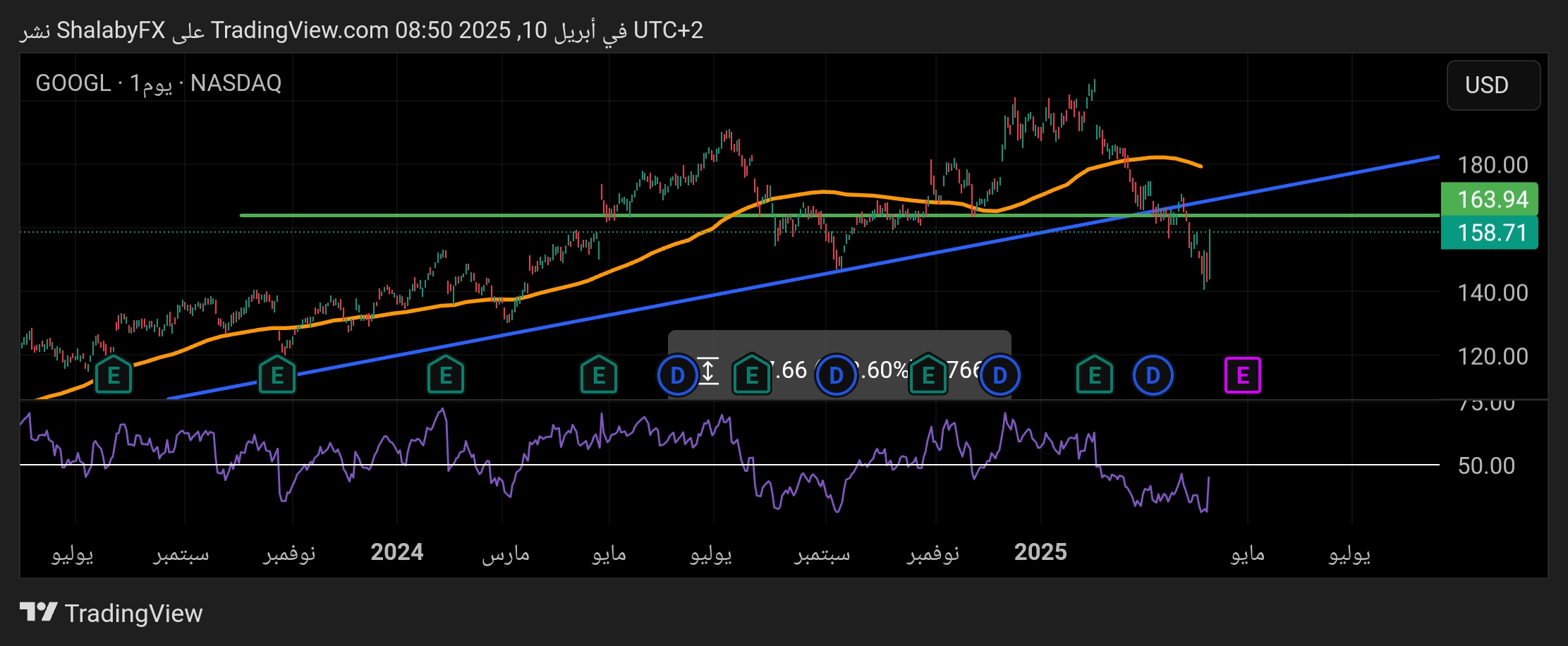The image size is (1568, 646).
Task: Click the 2025 year label on the time axis
Action: coord(1040,552)
